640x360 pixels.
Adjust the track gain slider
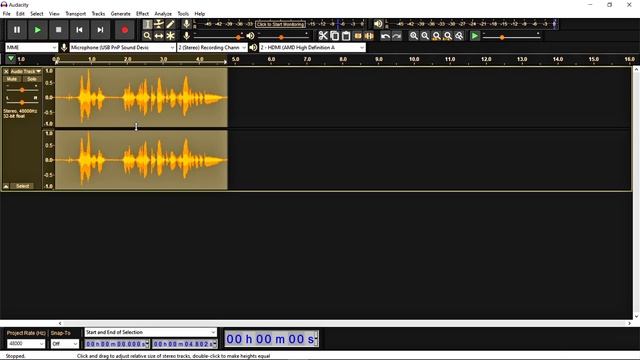click(x=22, y=89)
